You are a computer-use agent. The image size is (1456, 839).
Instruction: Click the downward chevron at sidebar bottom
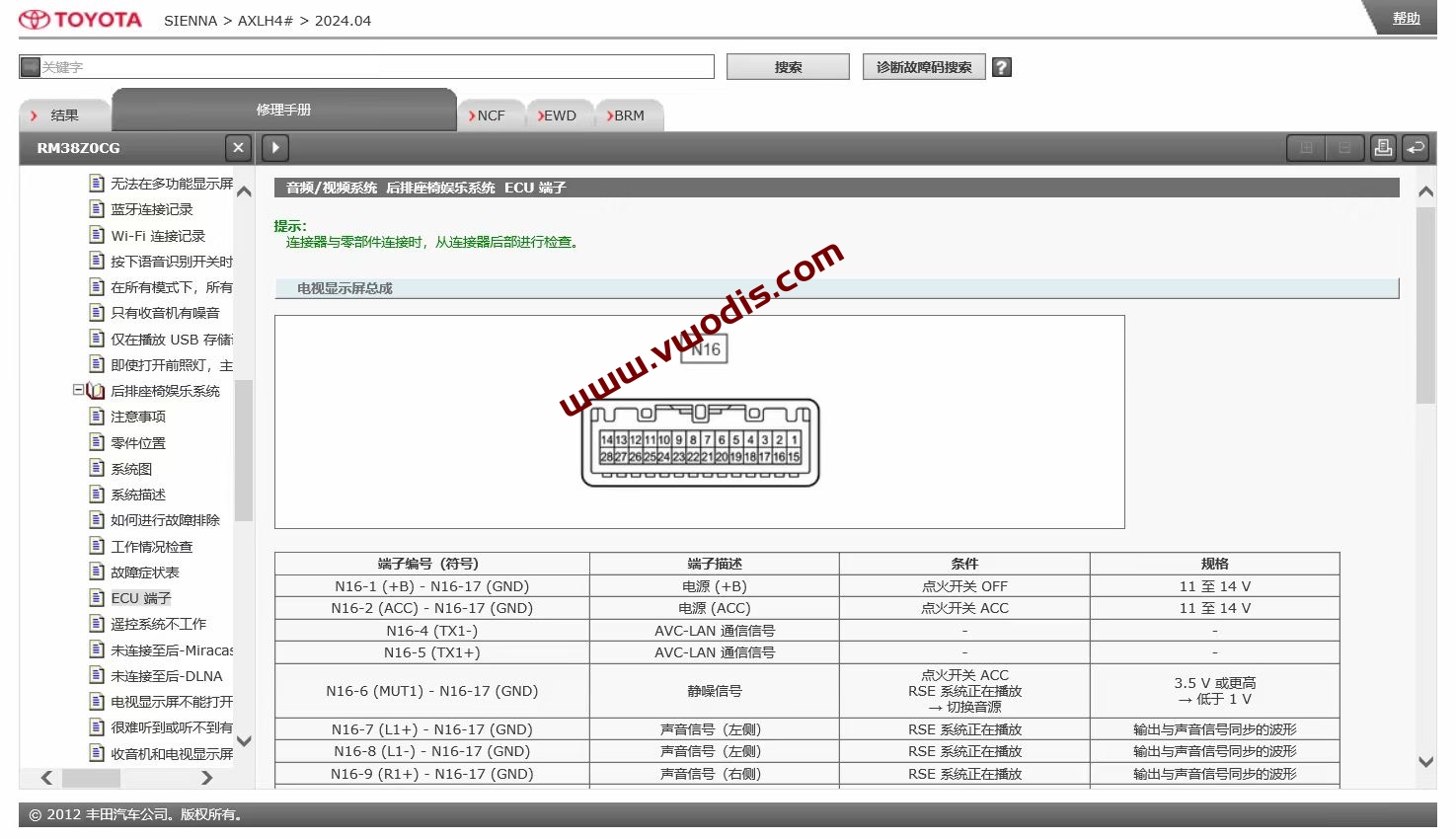[x=244, y=741]
